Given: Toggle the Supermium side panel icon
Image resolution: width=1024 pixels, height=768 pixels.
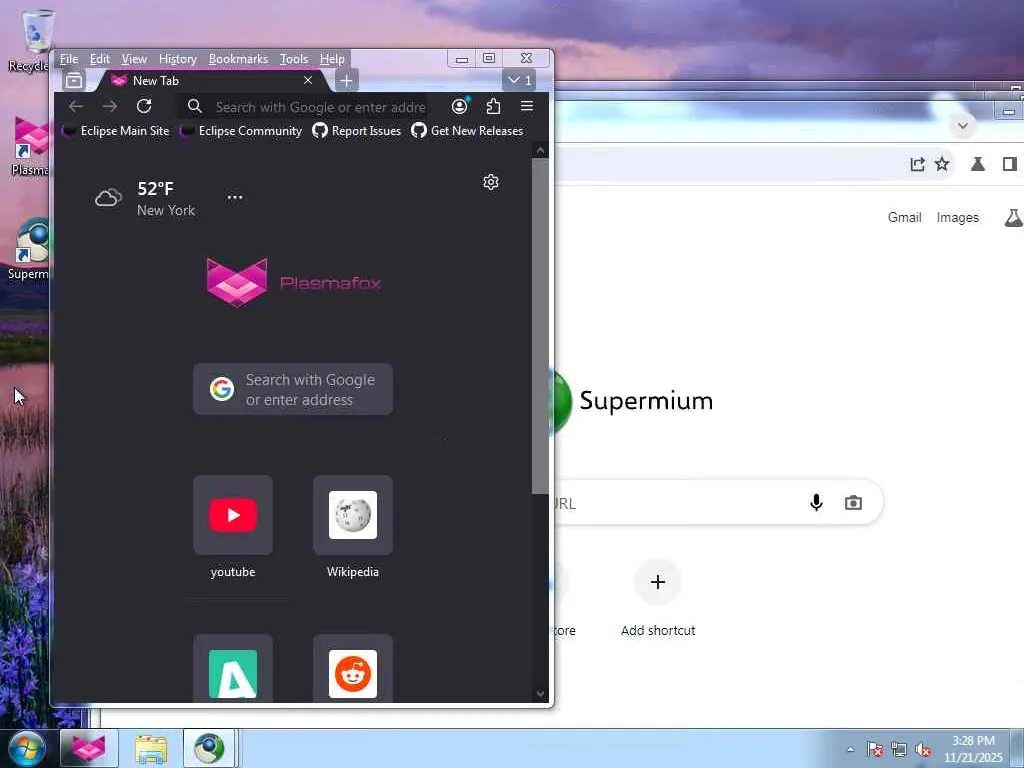Looking at the screenshot, I should [x=1010, y=164].
